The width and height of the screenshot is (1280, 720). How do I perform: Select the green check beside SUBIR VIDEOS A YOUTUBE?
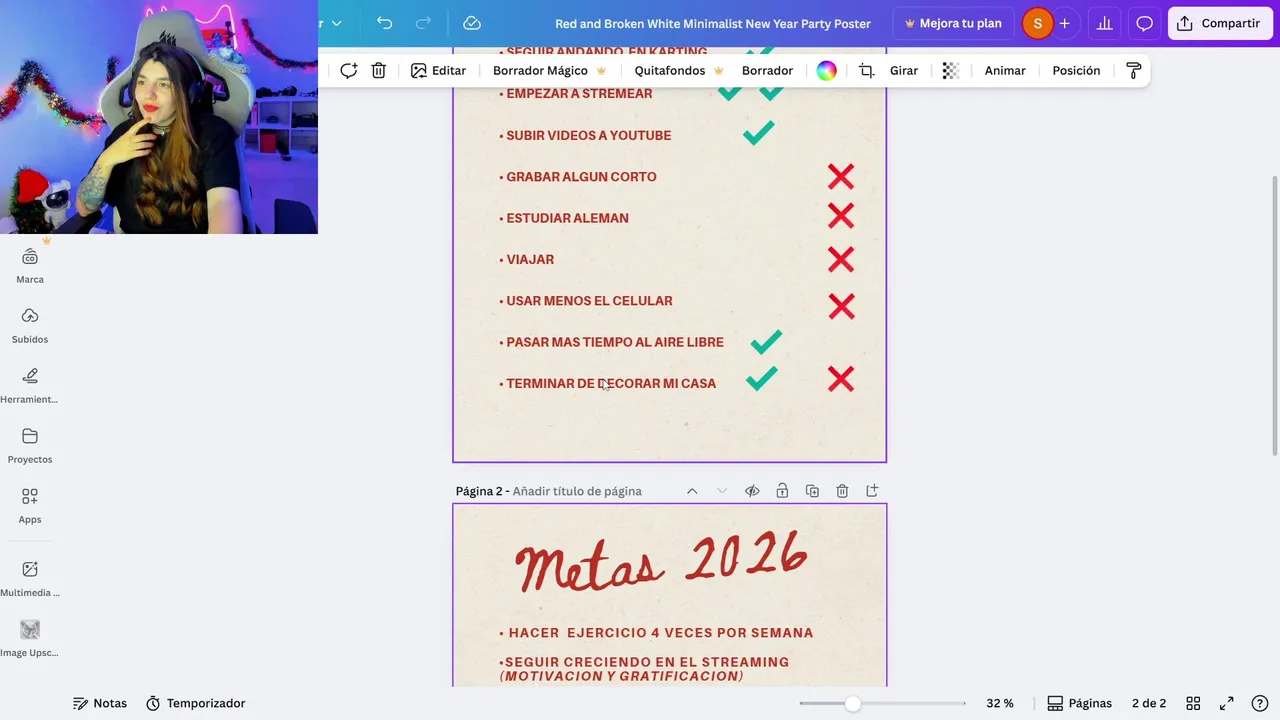click(x=759, y=132)
